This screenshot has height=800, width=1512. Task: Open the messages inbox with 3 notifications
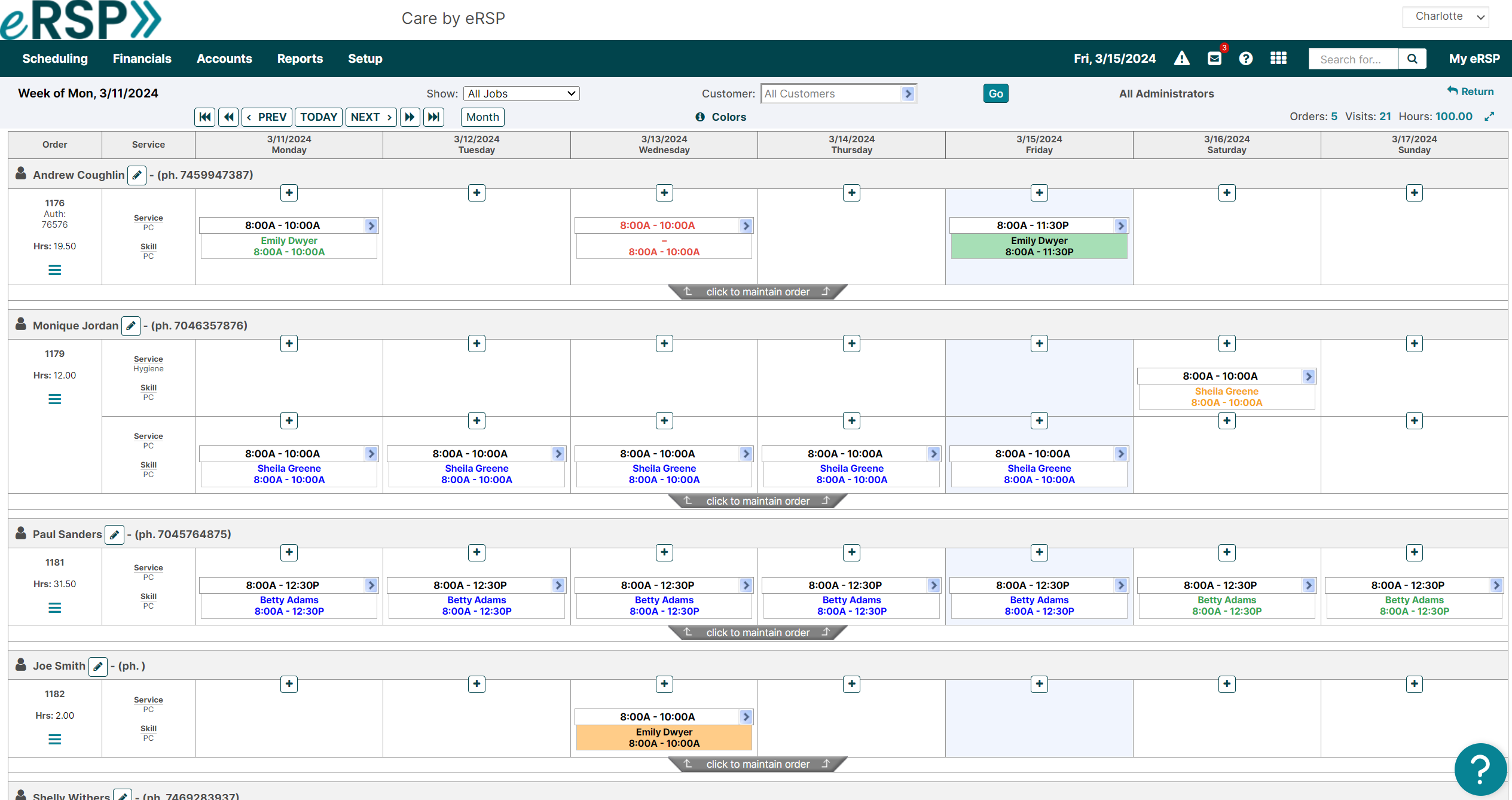[1214, 58]
